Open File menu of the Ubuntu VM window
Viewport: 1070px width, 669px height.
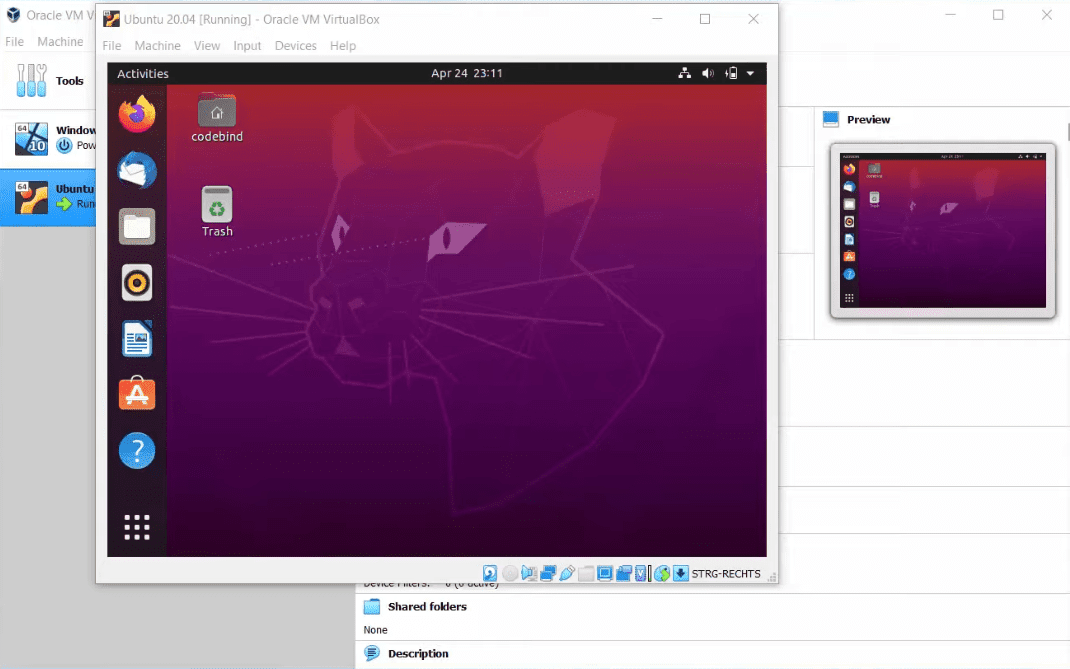[x=112, y=46]
